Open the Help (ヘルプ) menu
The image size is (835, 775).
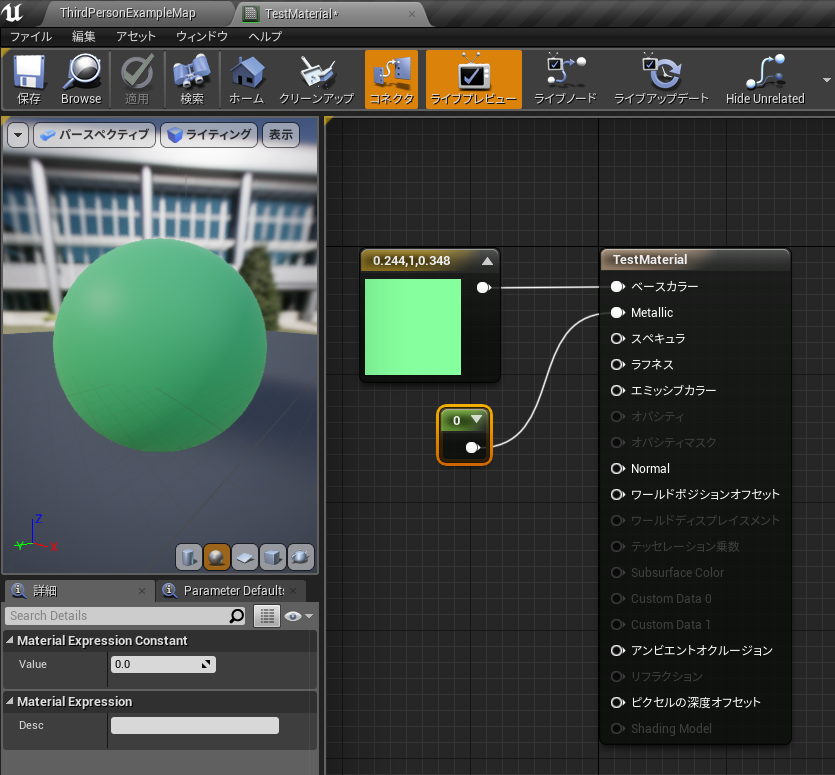[265, 36]
